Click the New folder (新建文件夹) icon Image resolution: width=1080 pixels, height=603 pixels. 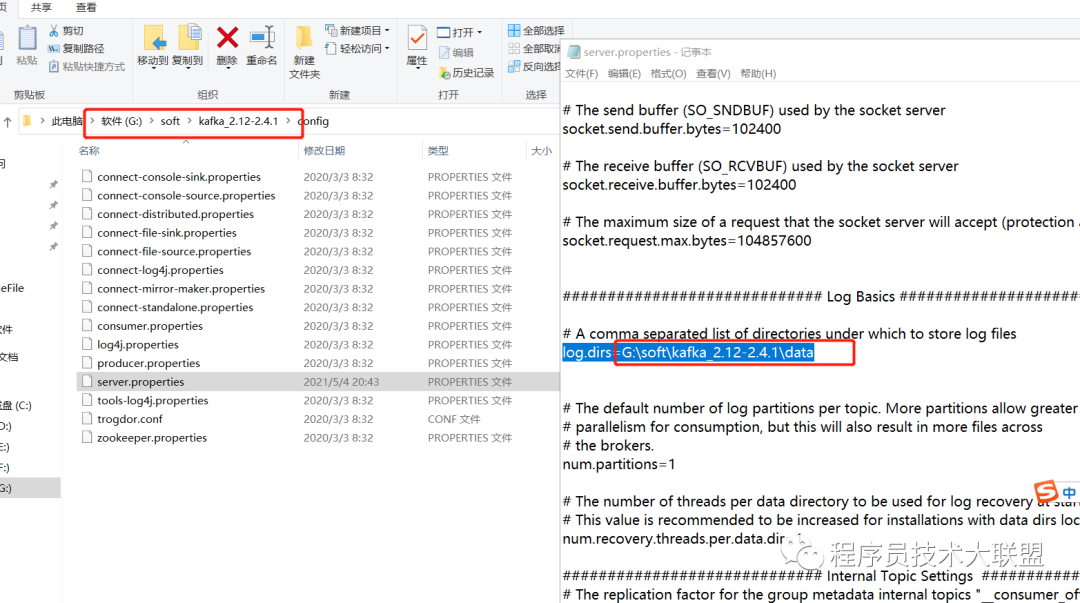pyautogui.click(x=303, y=39)
